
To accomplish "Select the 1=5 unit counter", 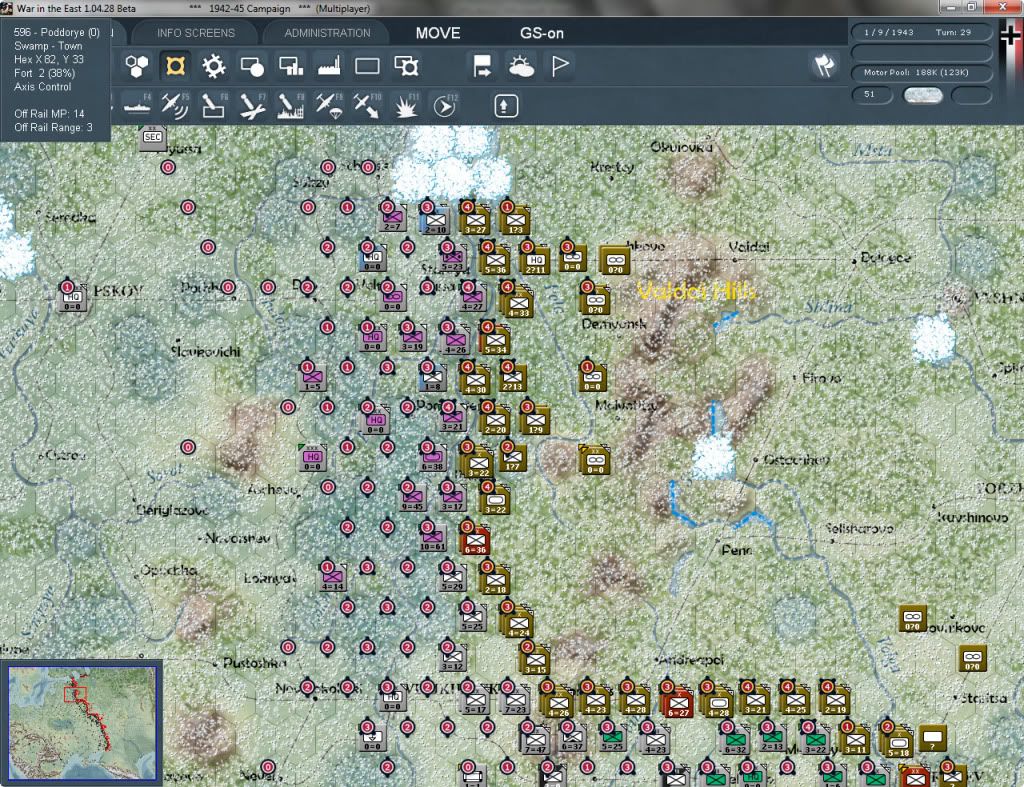I will click(313, 378).
